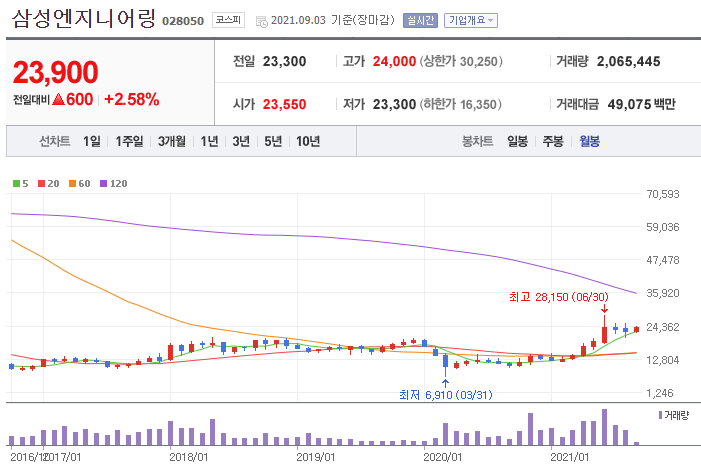Open the 기업개요 dropdown

click(471, 20)
